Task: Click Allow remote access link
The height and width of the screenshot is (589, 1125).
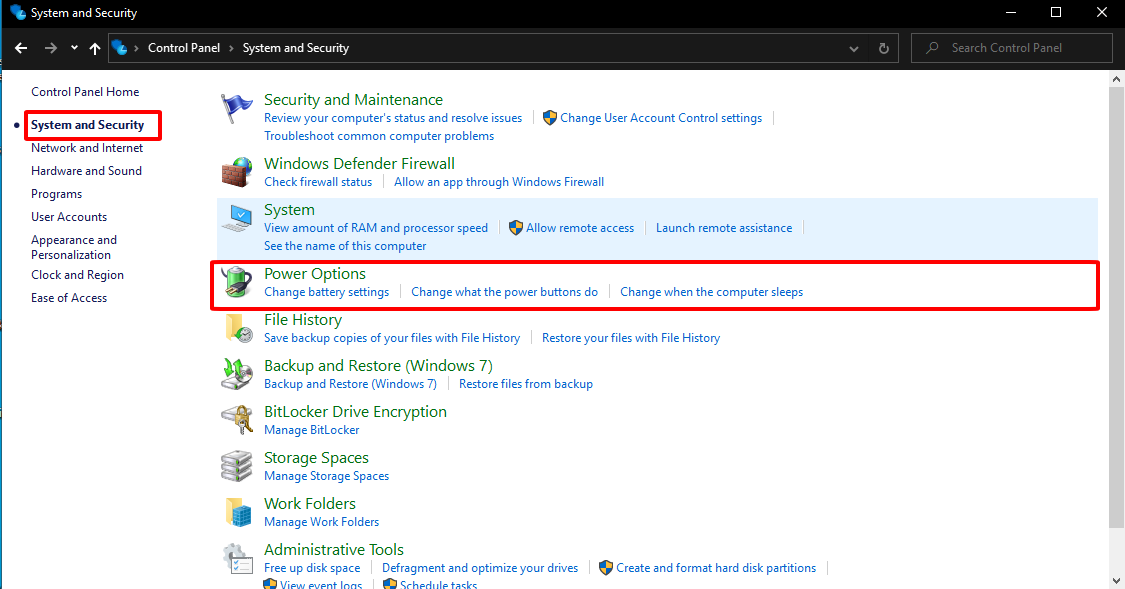Action: tap(580, 228)
